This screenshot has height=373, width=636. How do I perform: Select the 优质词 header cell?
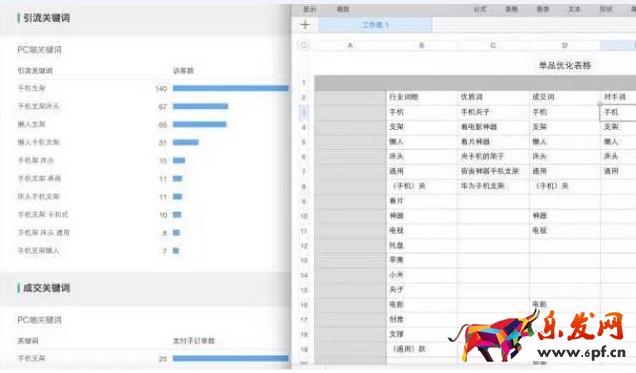tap(493, 97)
